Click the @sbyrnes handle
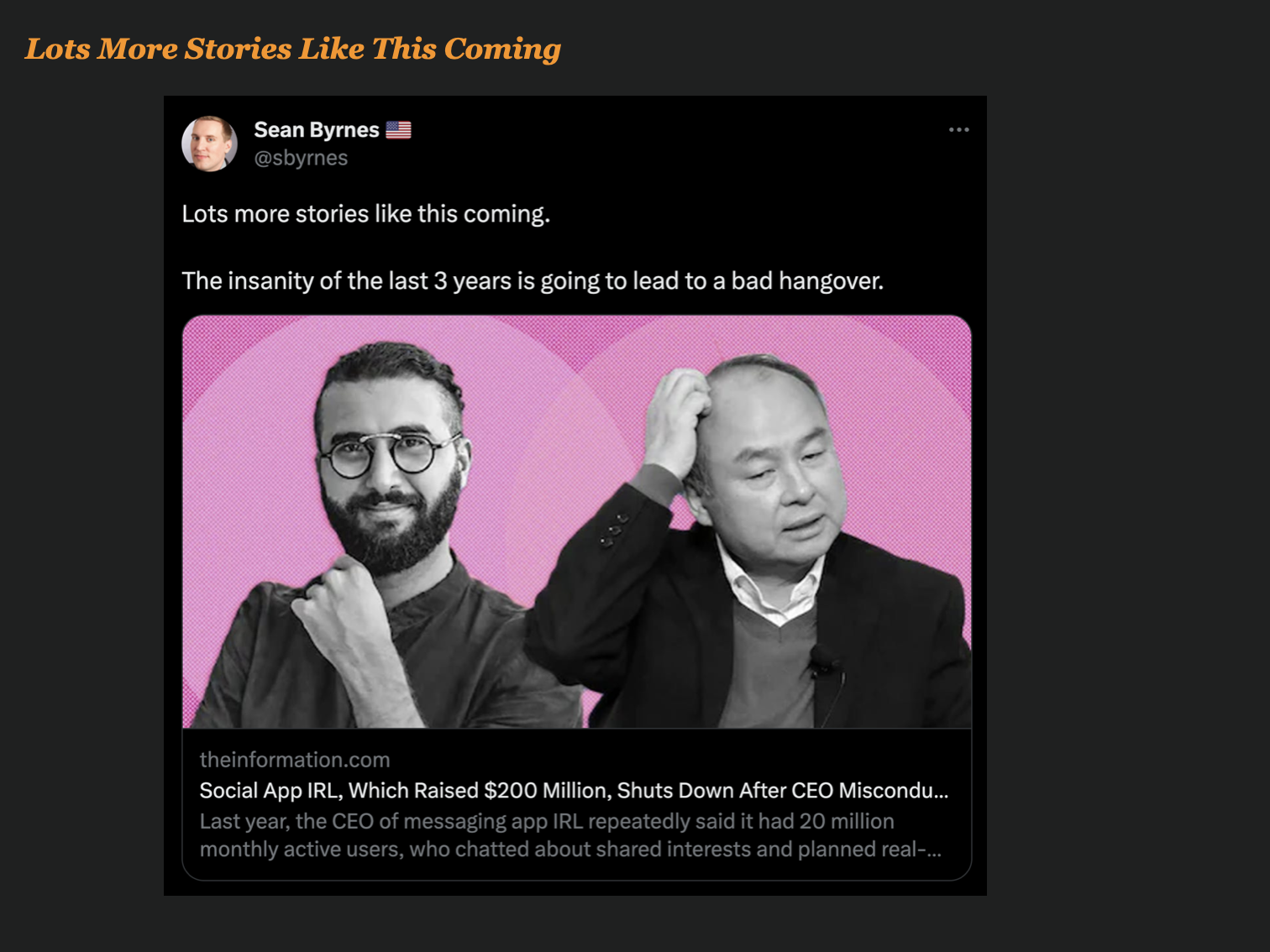 (301, 158)
